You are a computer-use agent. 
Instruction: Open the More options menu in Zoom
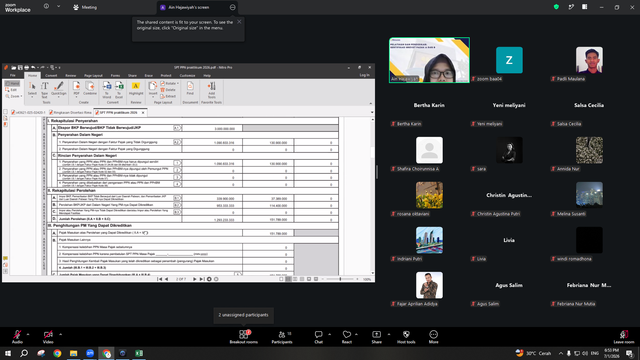pyautogui.click(x=433, y=337)
